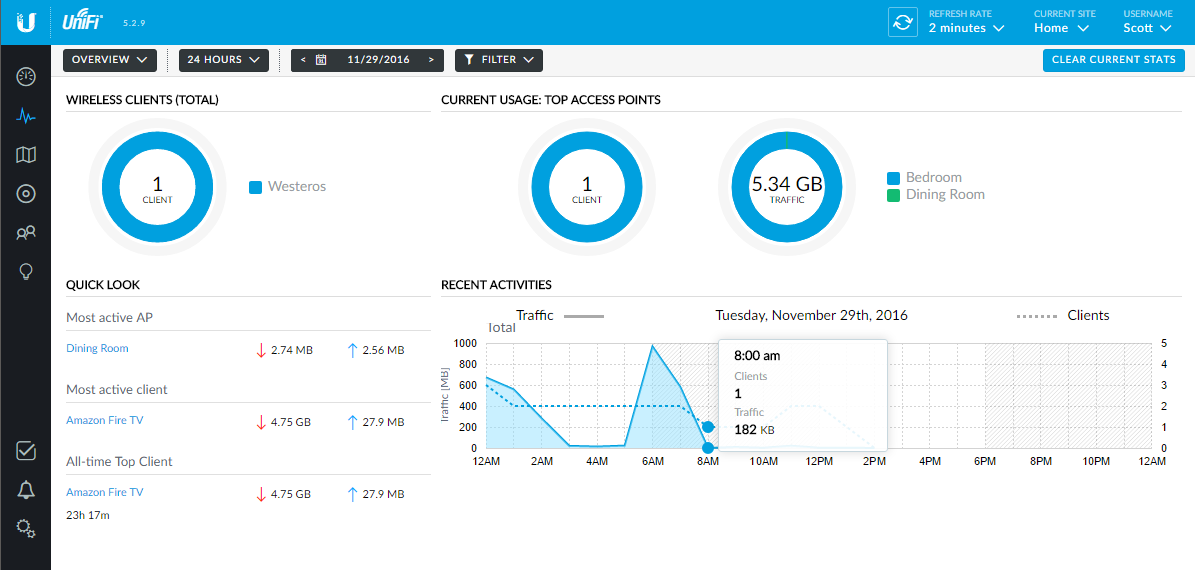Open the Devices circle icon in sidebar
This screenshot has width=1195, height=570.
pyautogui.click(x=26, y=194)
